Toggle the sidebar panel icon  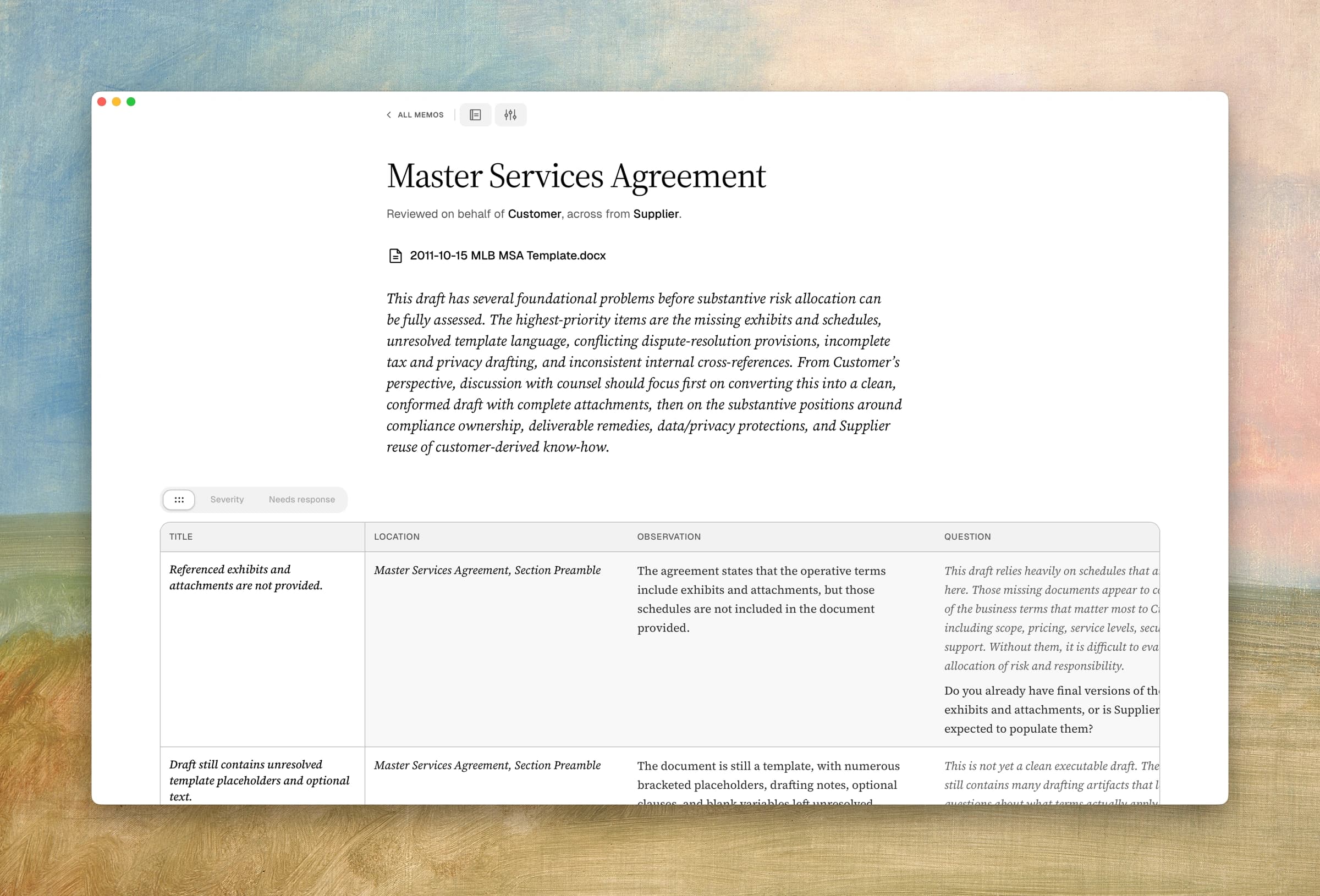(x=475, y=115)
